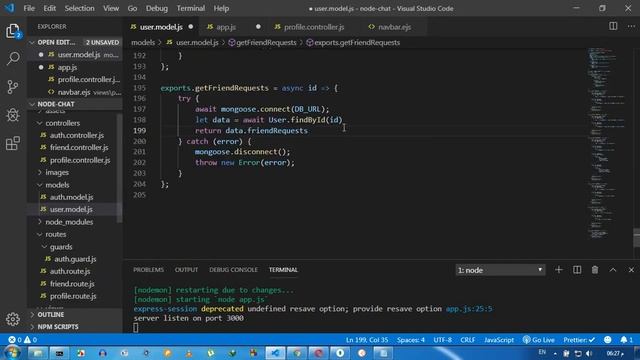
Task: Switch to the Debug Console panel tab
Action: coord(233,270)
